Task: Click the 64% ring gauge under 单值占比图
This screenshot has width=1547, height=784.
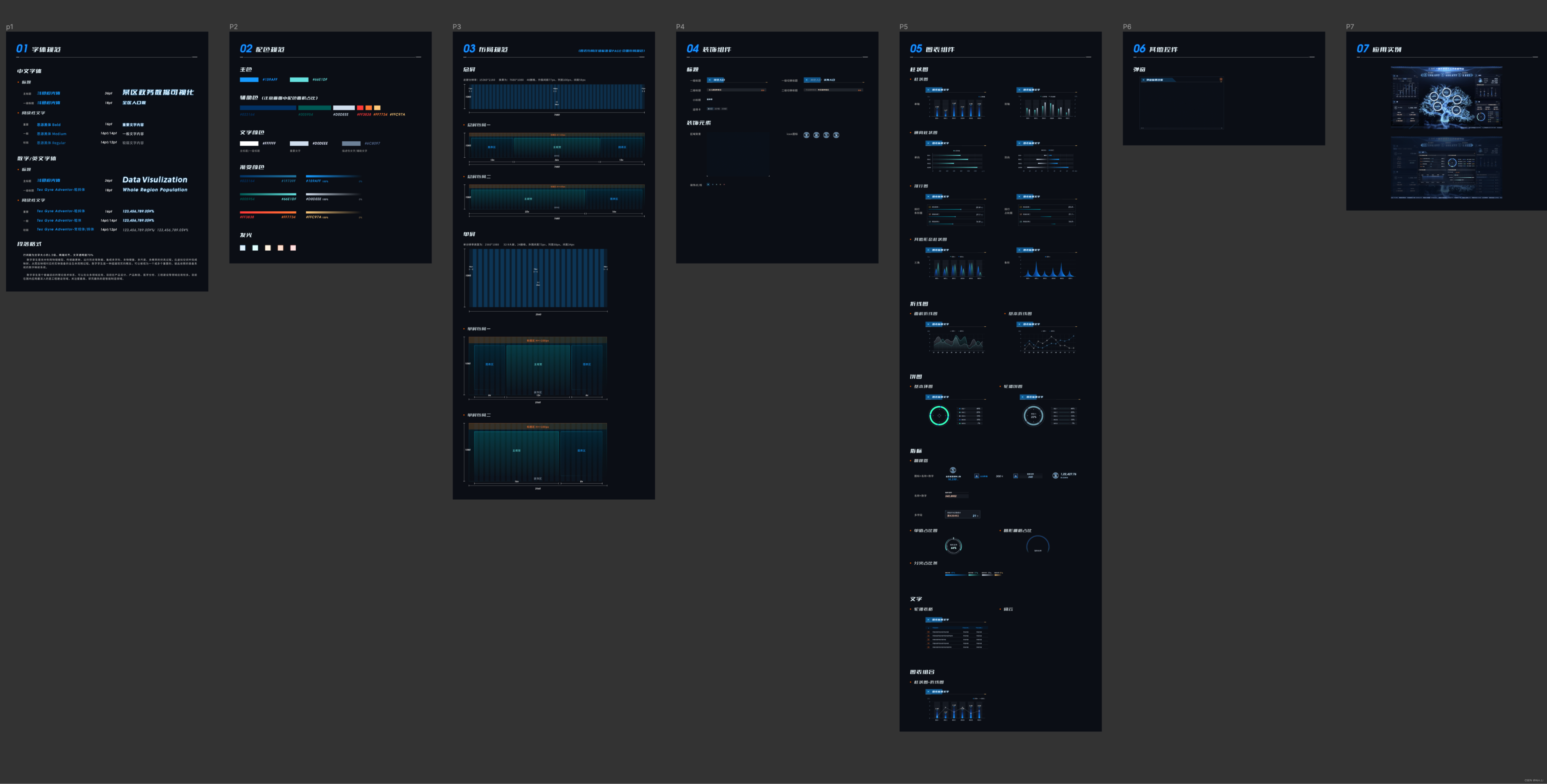Action: 953,546
